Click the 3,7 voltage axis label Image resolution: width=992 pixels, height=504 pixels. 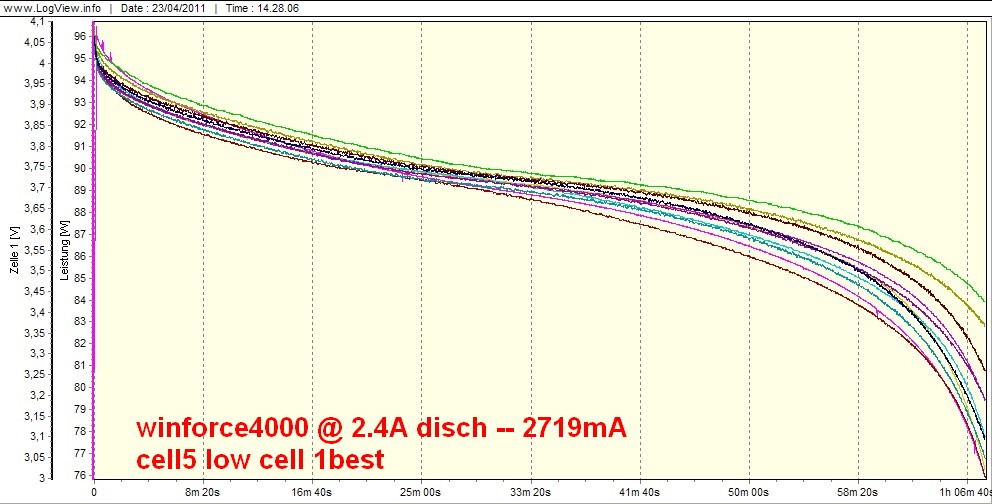point(38,187)
